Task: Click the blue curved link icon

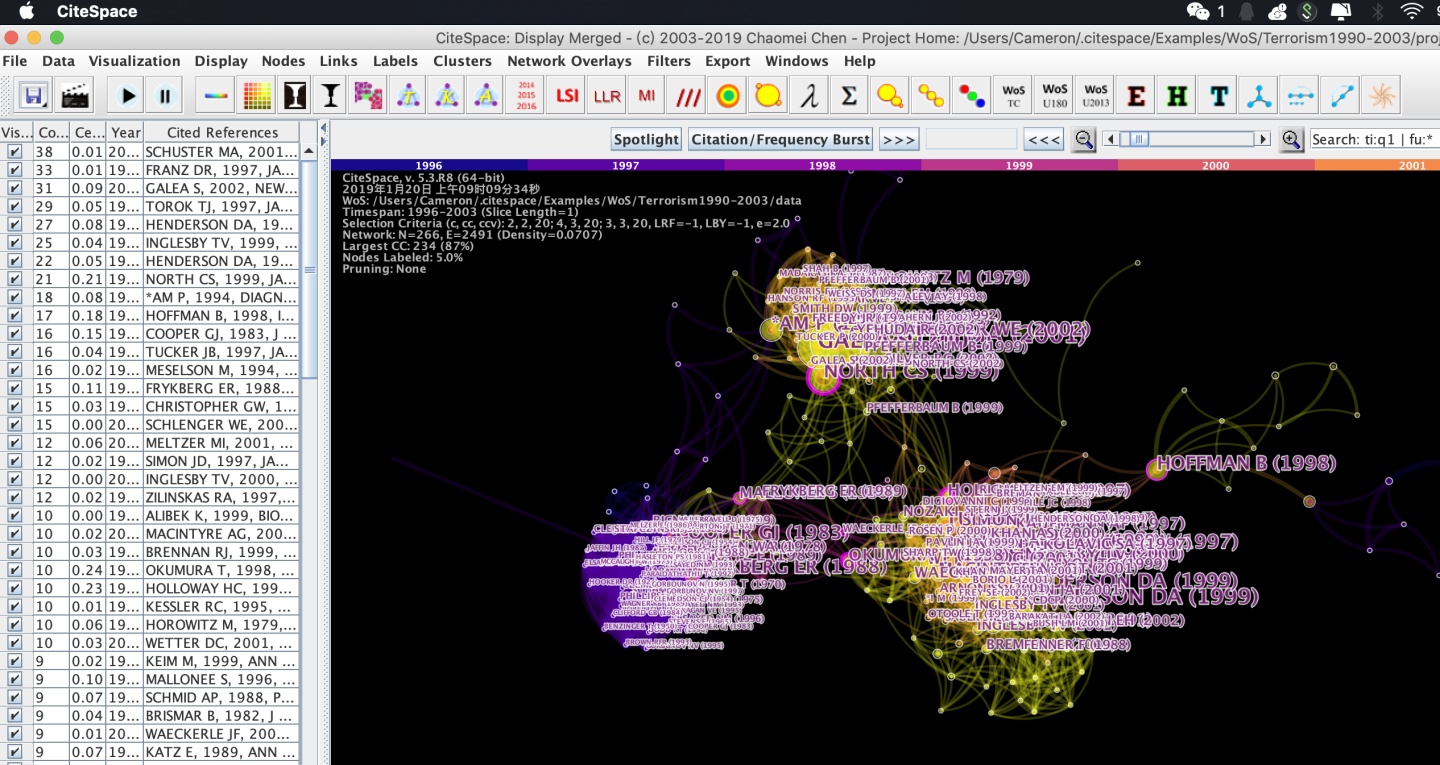Action: tap(1341, 96)
